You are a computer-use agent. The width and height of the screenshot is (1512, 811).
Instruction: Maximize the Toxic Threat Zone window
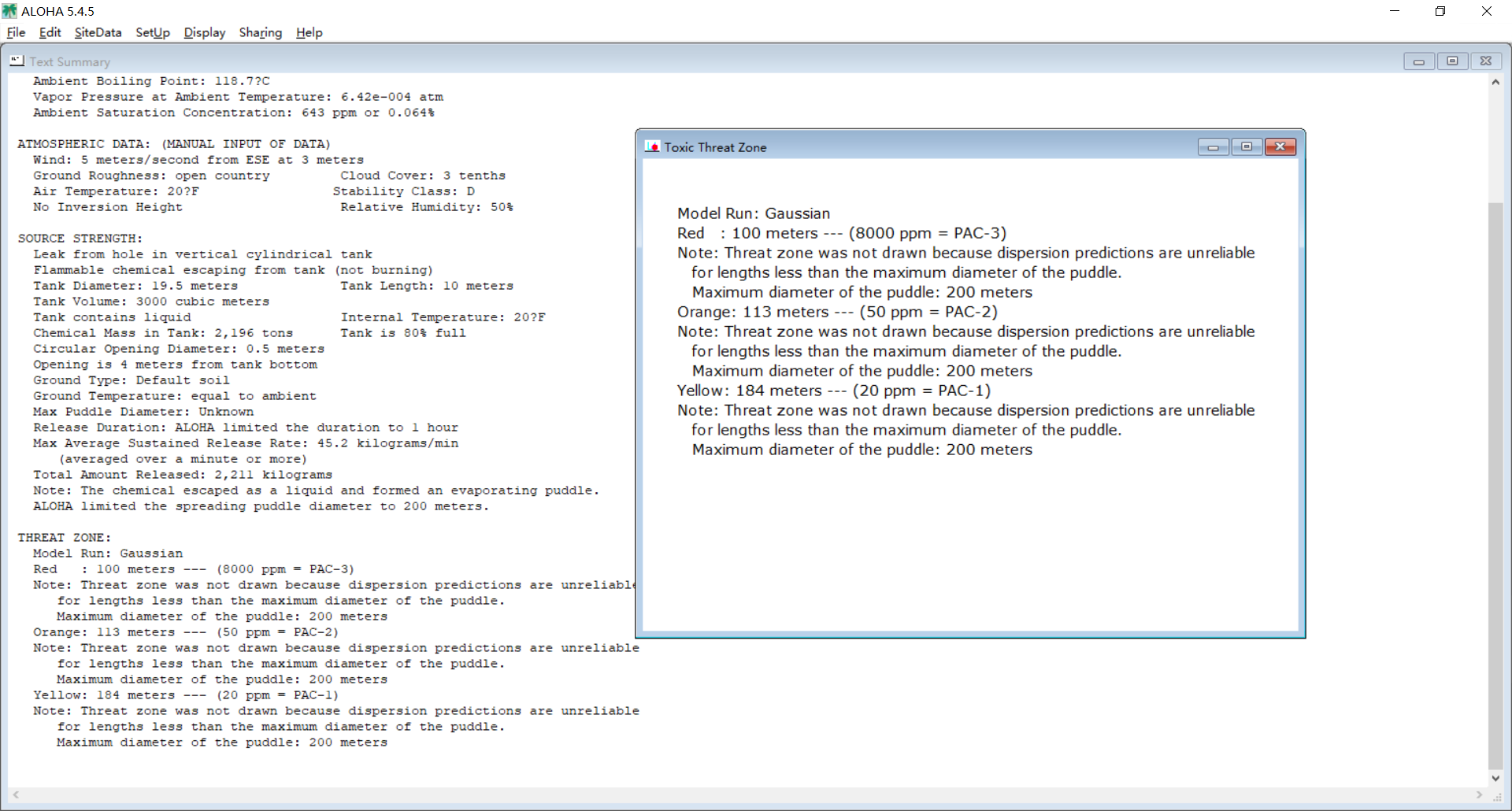1247,147
